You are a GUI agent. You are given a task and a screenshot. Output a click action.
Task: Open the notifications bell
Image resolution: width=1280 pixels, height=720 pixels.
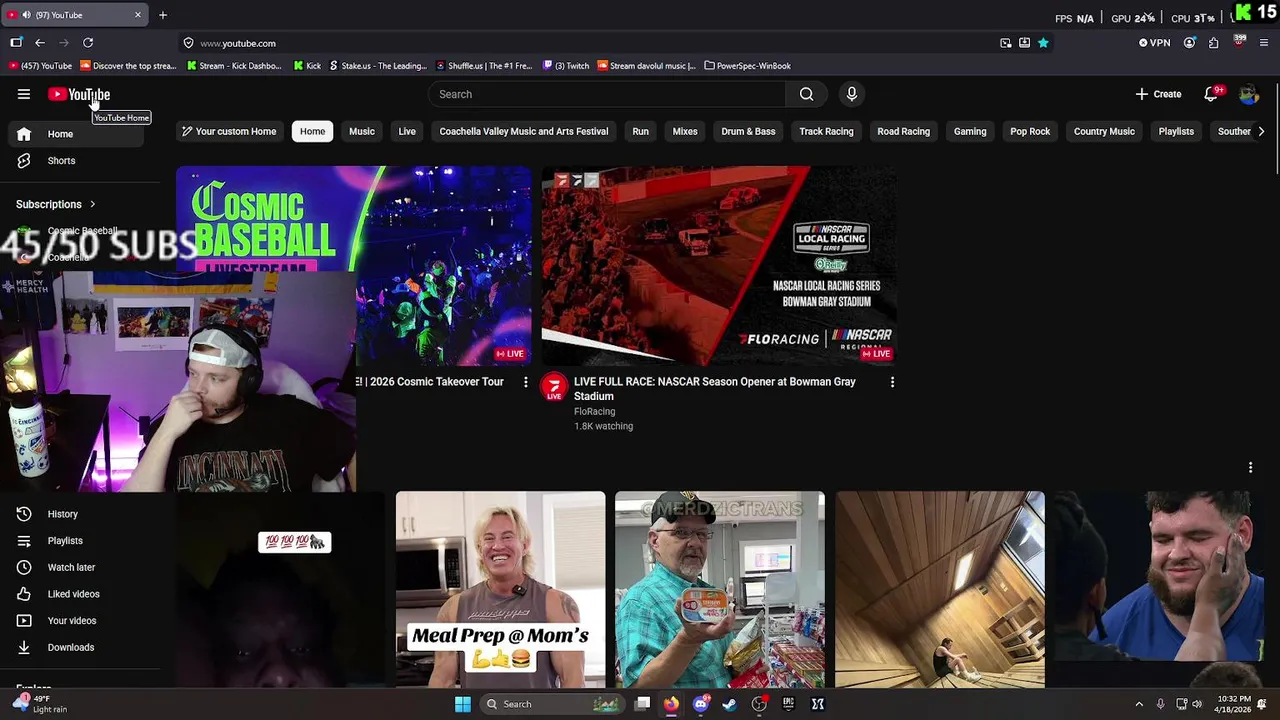click(x=1211, y=94)
